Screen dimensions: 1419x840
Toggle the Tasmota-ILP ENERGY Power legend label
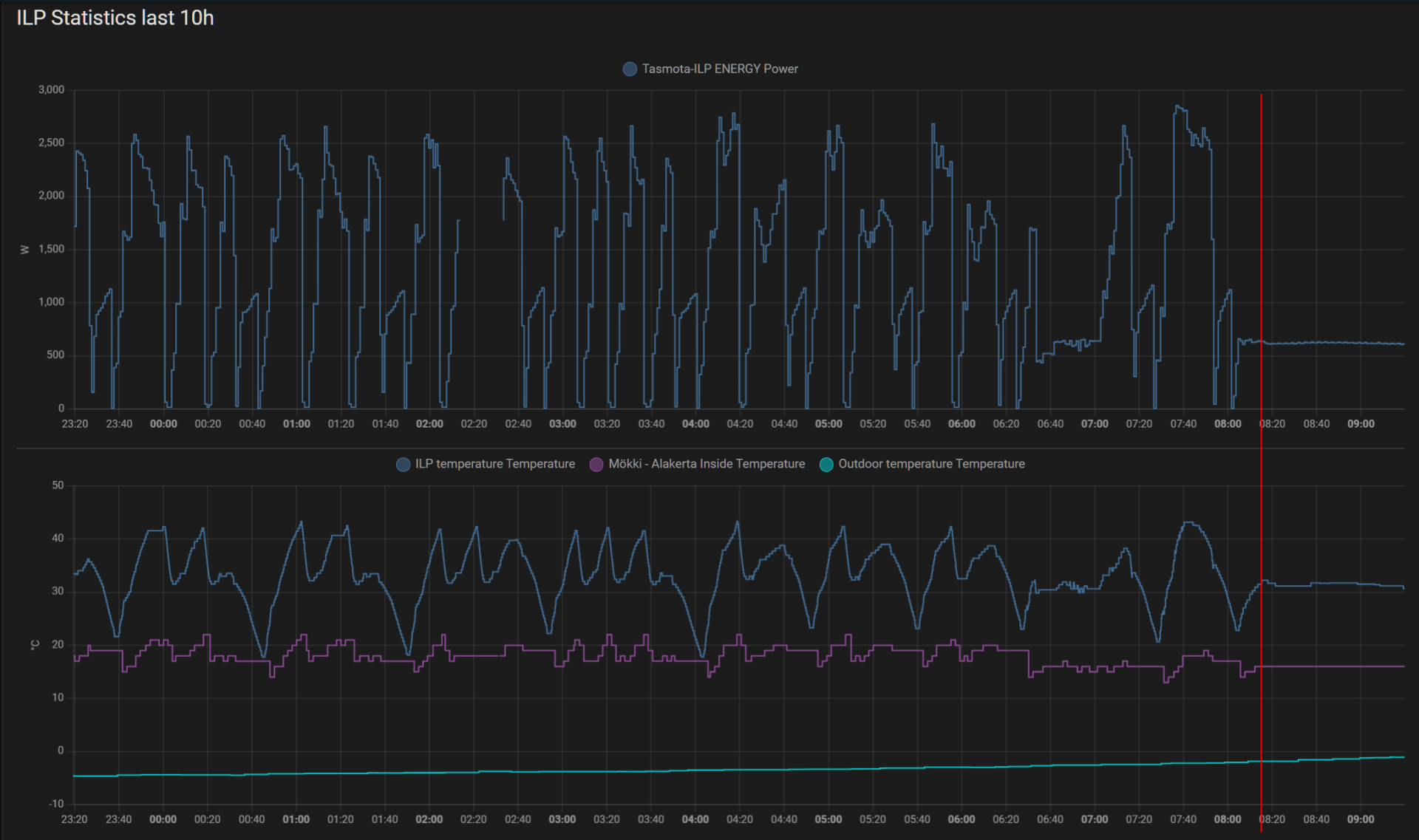click(x=719, y=69)
